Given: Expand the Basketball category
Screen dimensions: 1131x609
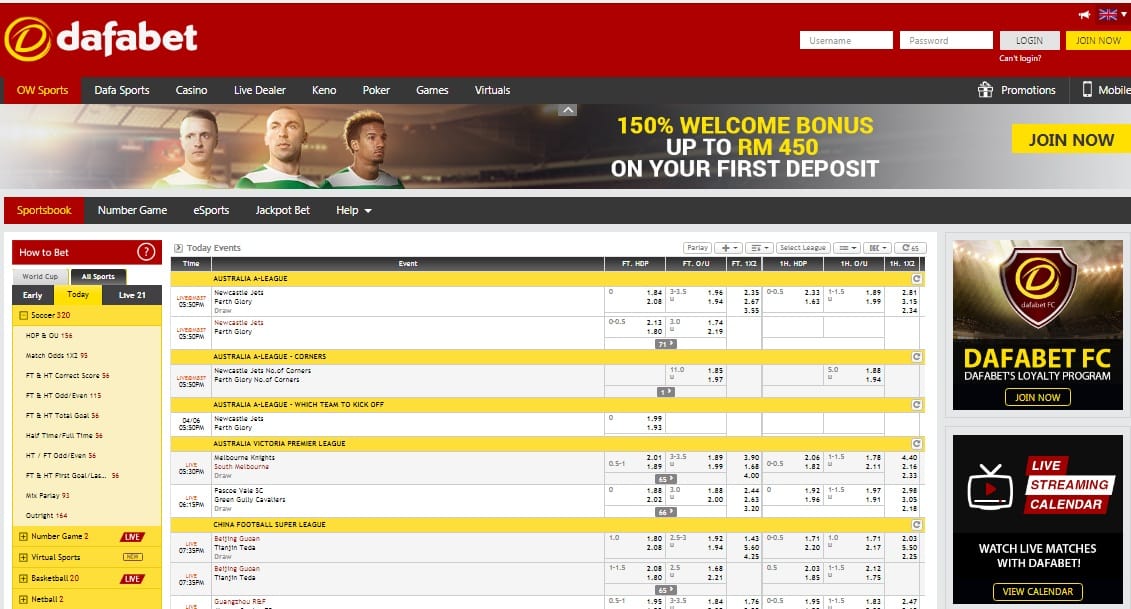Looking at the screenshot, I should [x=22, y=578].
